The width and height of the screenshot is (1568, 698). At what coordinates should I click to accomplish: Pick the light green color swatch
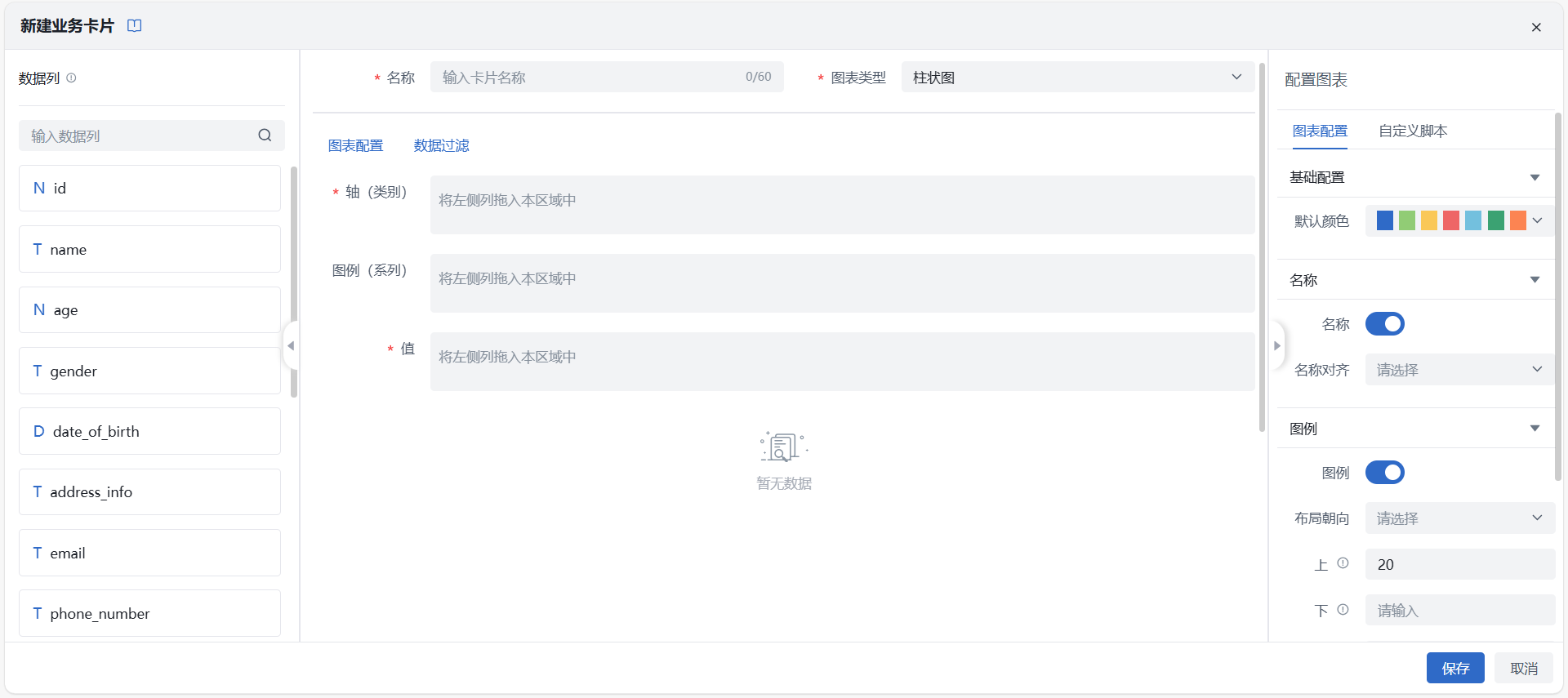(x=1407, y=220)
